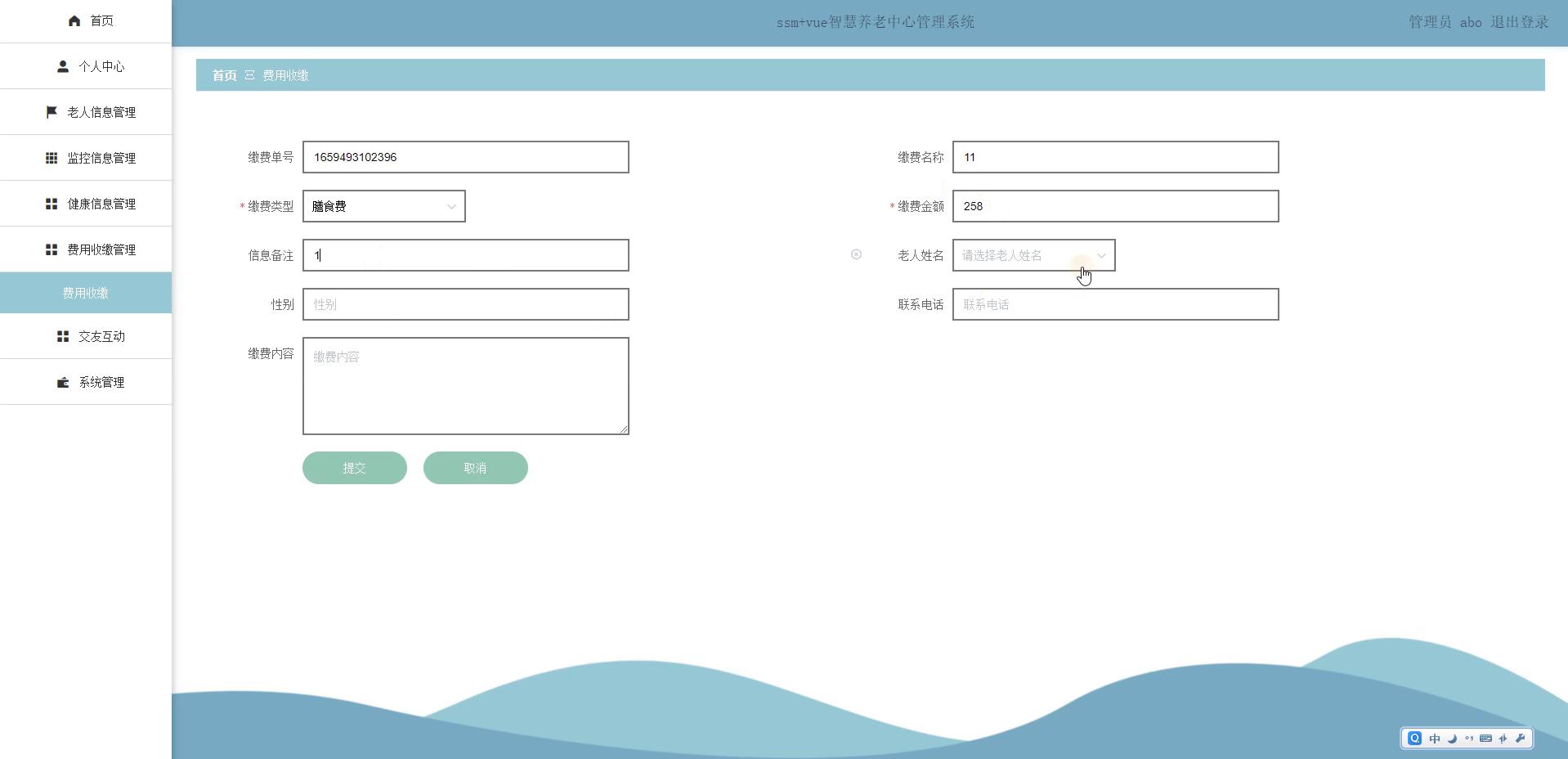Click 退出登录 to log out

click(1520, 22)
